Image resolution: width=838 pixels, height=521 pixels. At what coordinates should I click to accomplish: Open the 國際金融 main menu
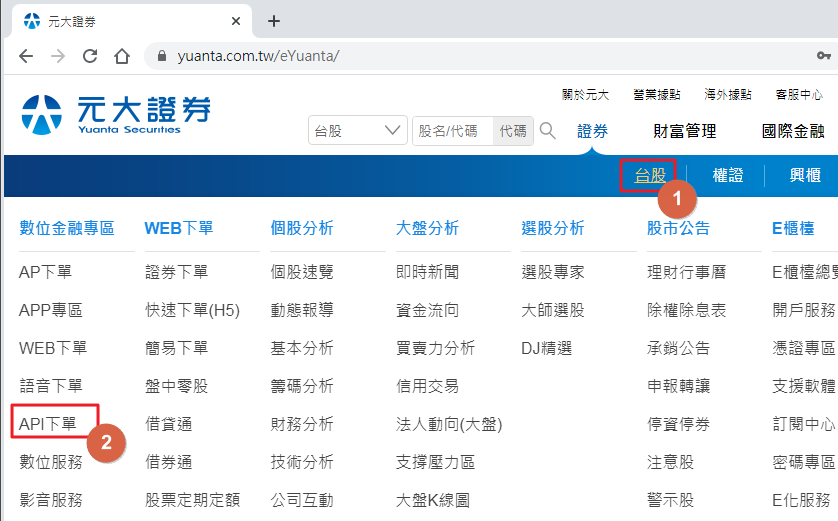tap(793, 131)
